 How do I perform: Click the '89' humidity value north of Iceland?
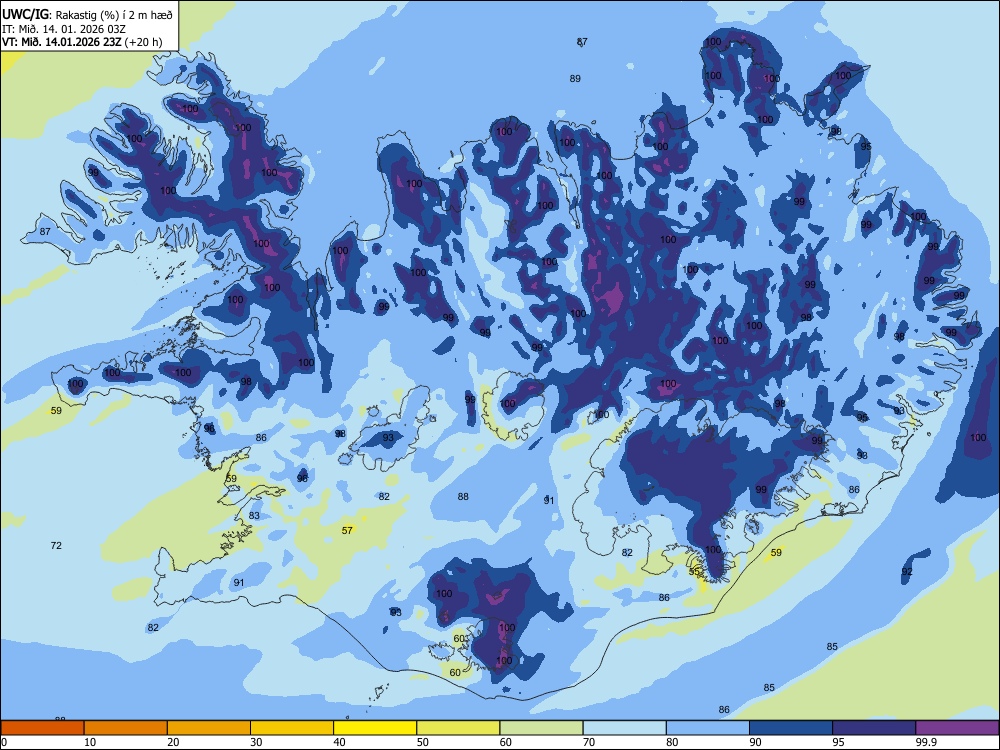coord(575,78)
